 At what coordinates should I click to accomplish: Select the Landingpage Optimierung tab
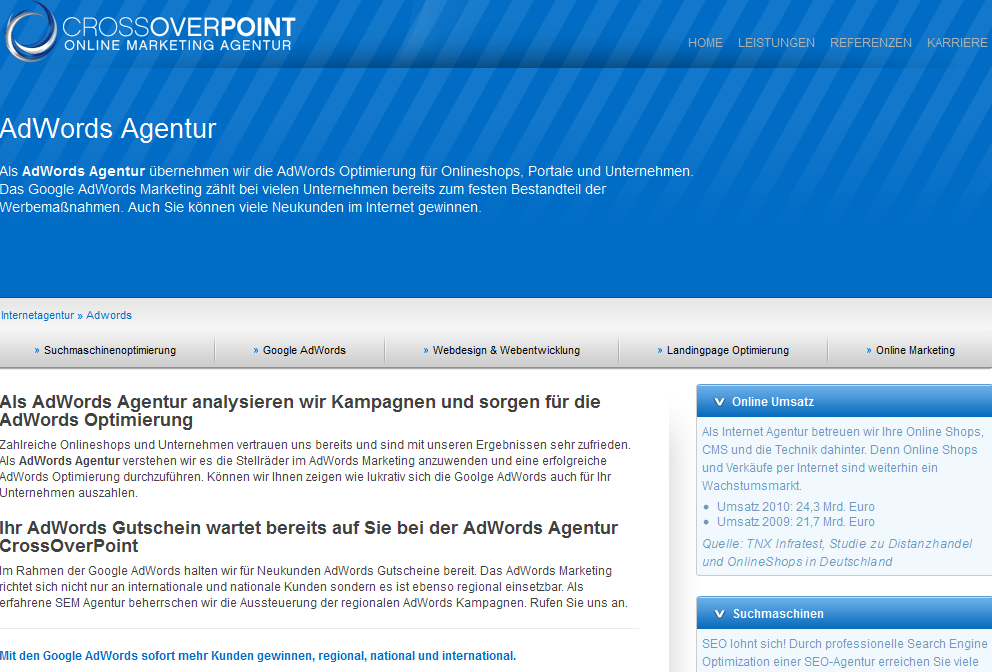click(727, 350)
